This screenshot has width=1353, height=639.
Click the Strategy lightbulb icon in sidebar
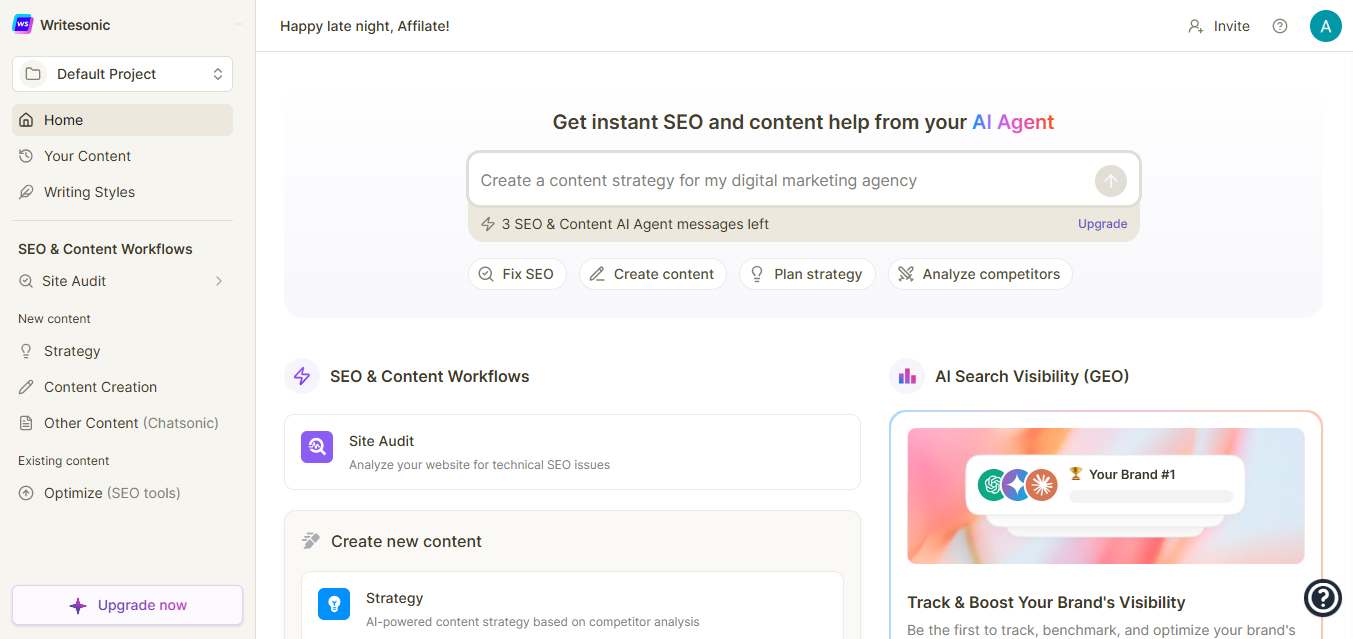[x=26, y=351]
